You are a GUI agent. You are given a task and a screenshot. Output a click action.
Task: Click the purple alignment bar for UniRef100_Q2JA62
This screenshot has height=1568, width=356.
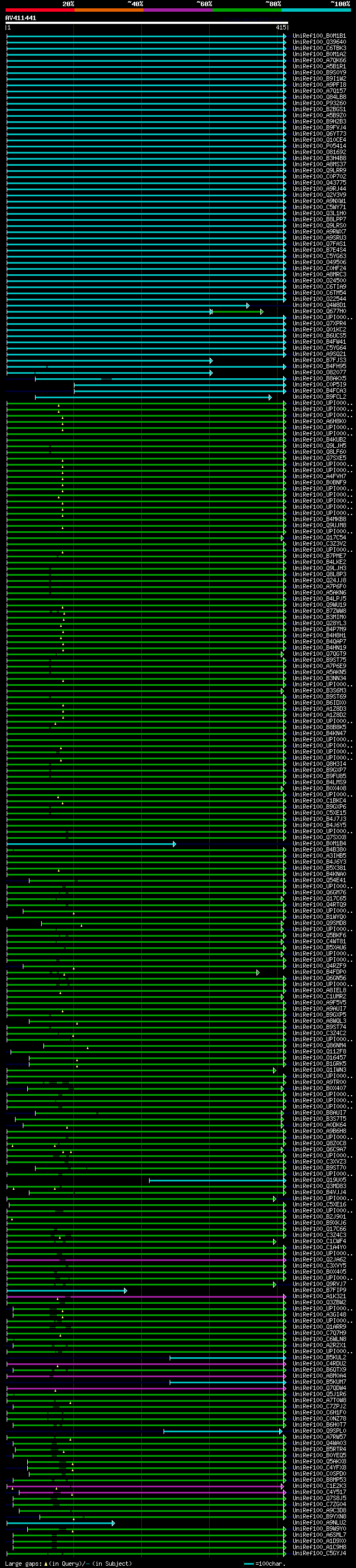[146, 1260]
